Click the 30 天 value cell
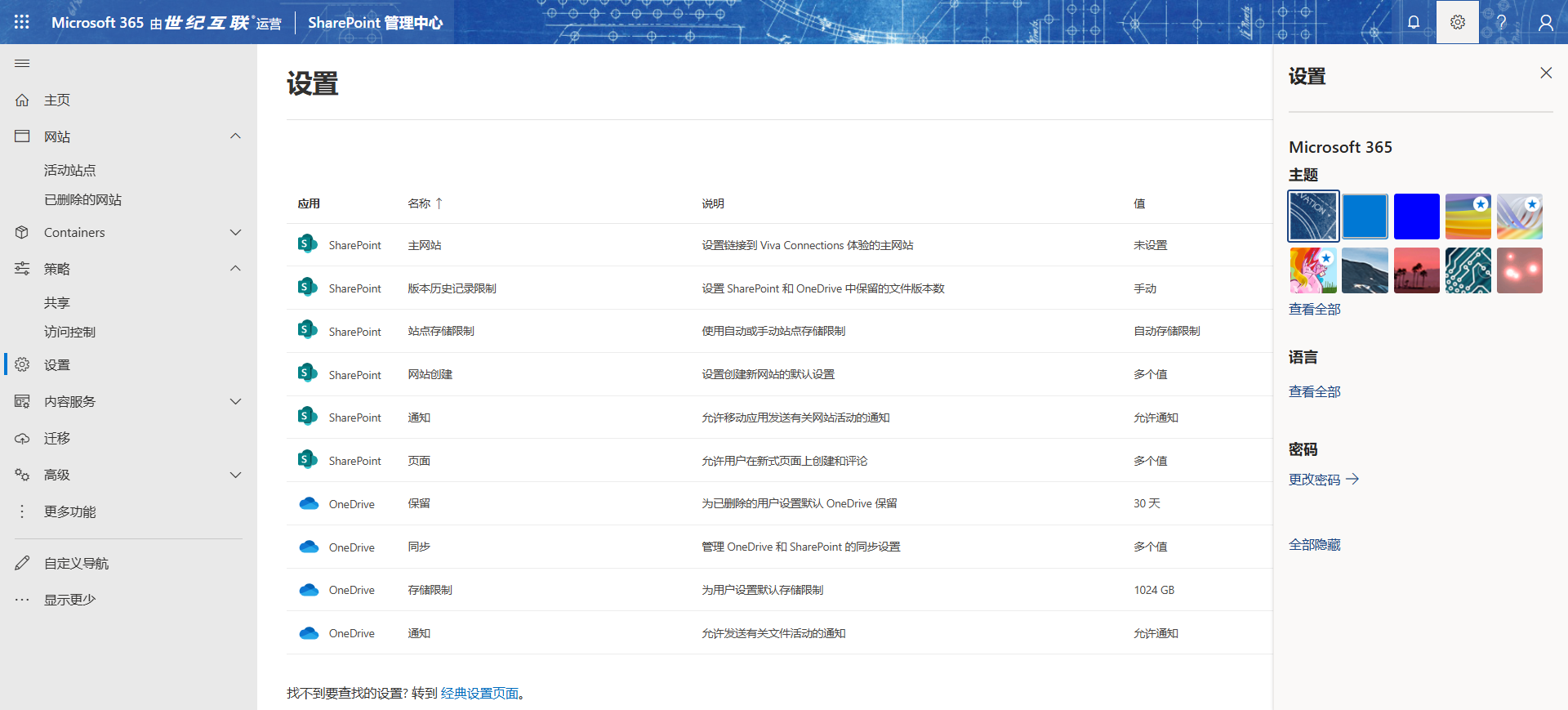The height and width of the screenshot is (710, 1568). (x=1147, y=503)
